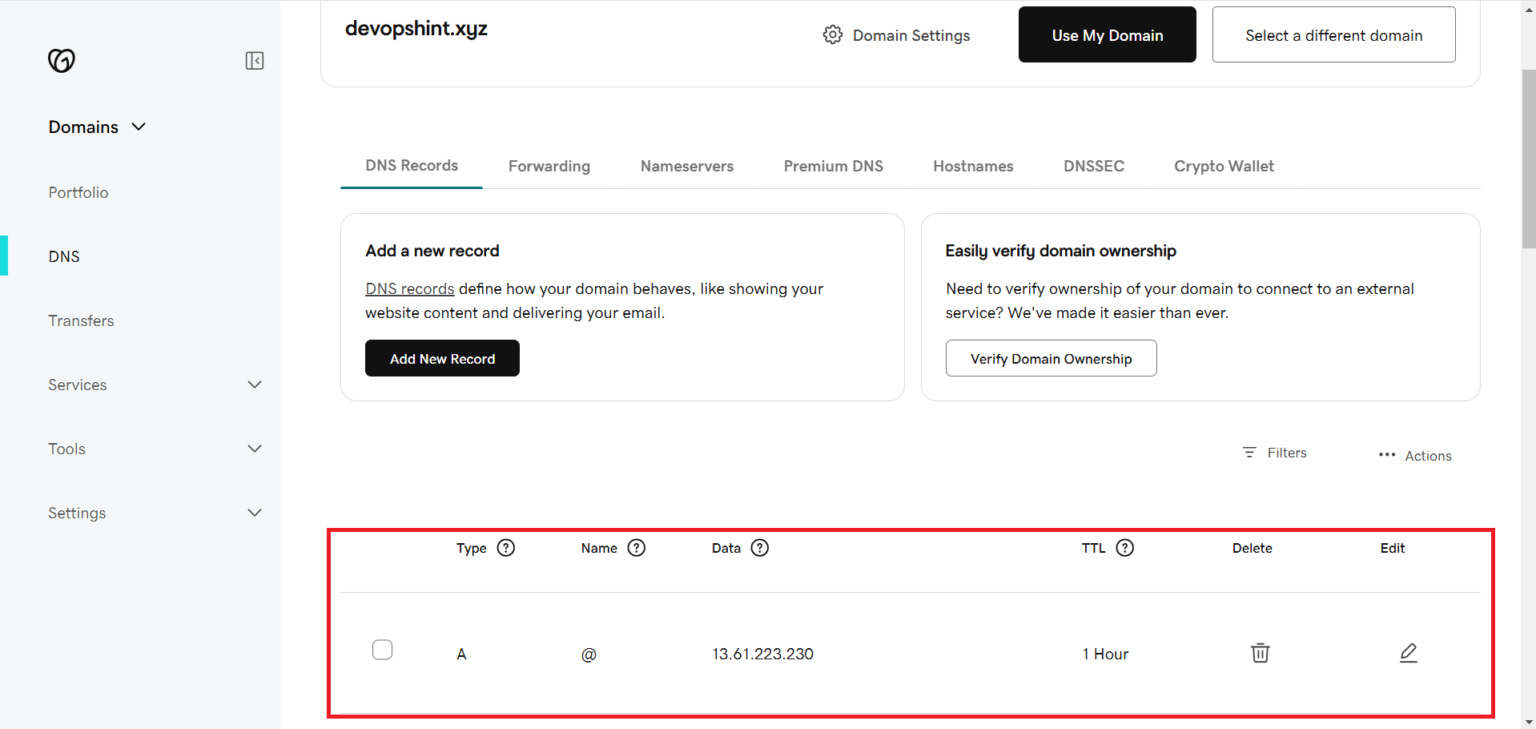Delete the A record using the trash icon
This screenshot has height=729, width=1536.
1259,652
